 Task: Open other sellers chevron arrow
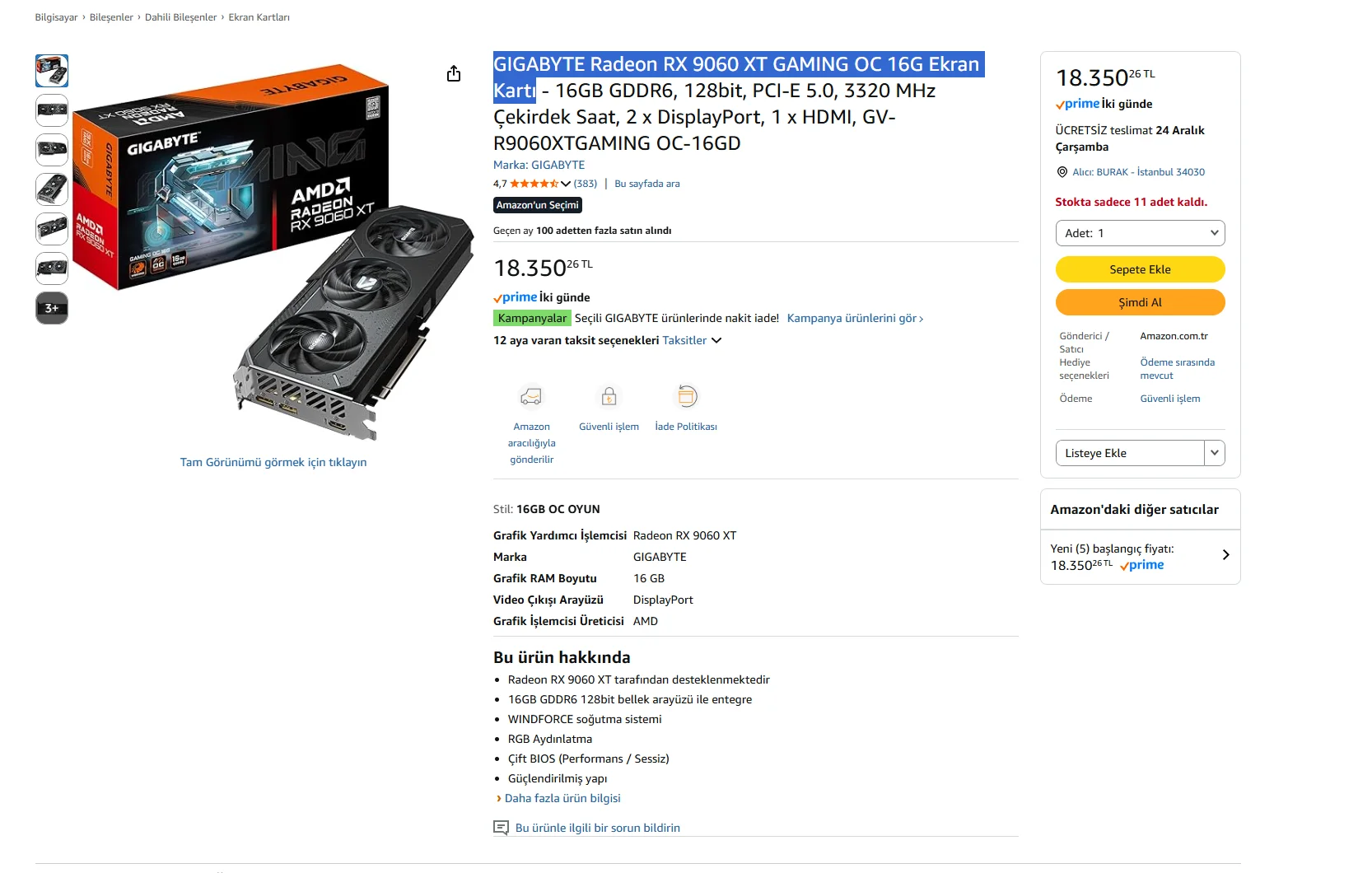(x=1225, y=555)
